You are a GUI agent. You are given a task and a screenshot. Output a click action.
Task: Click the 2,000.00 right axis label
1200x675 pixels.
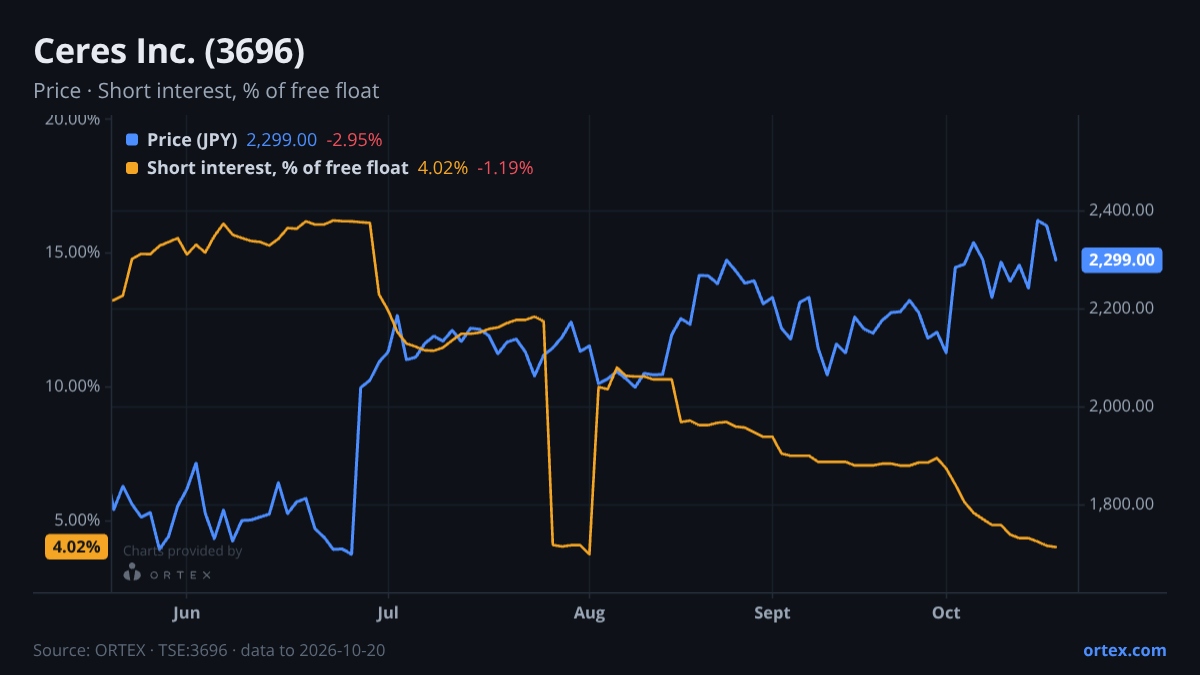tap(1121, 406)
